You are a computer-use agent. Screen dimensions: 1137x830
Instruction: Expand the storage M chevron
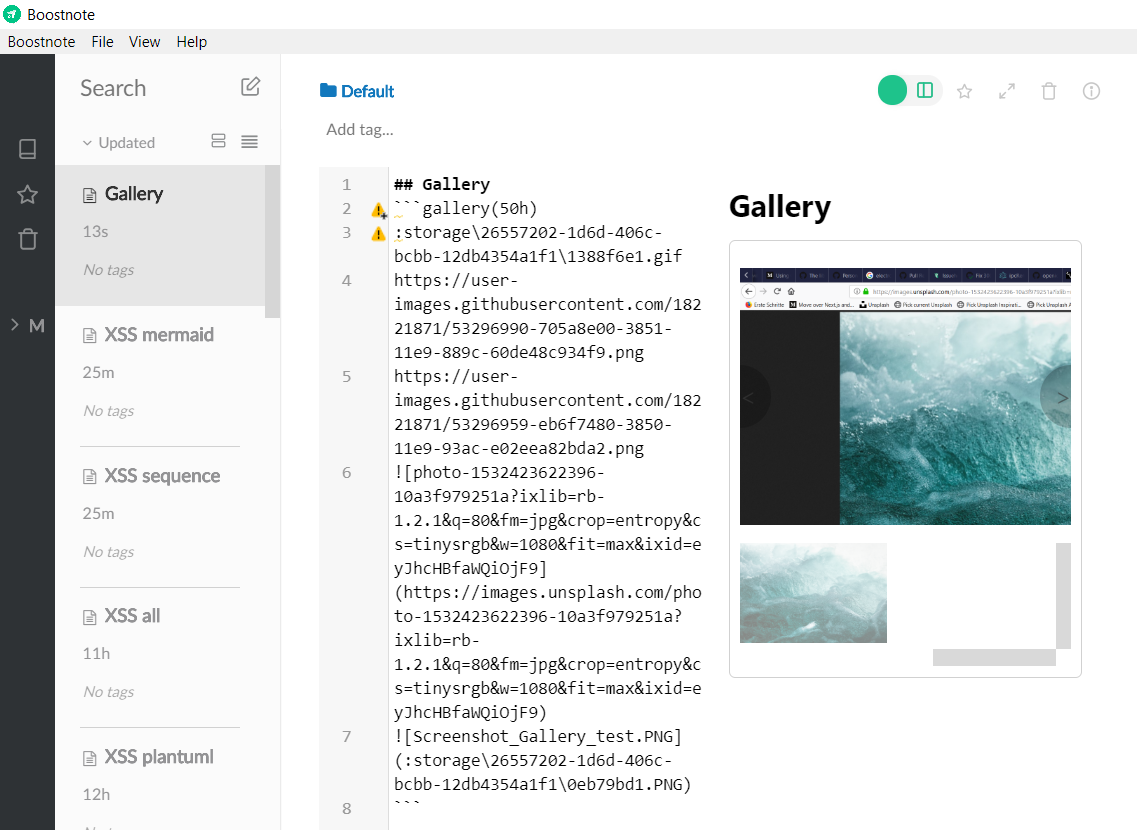[x=15, y=325]
